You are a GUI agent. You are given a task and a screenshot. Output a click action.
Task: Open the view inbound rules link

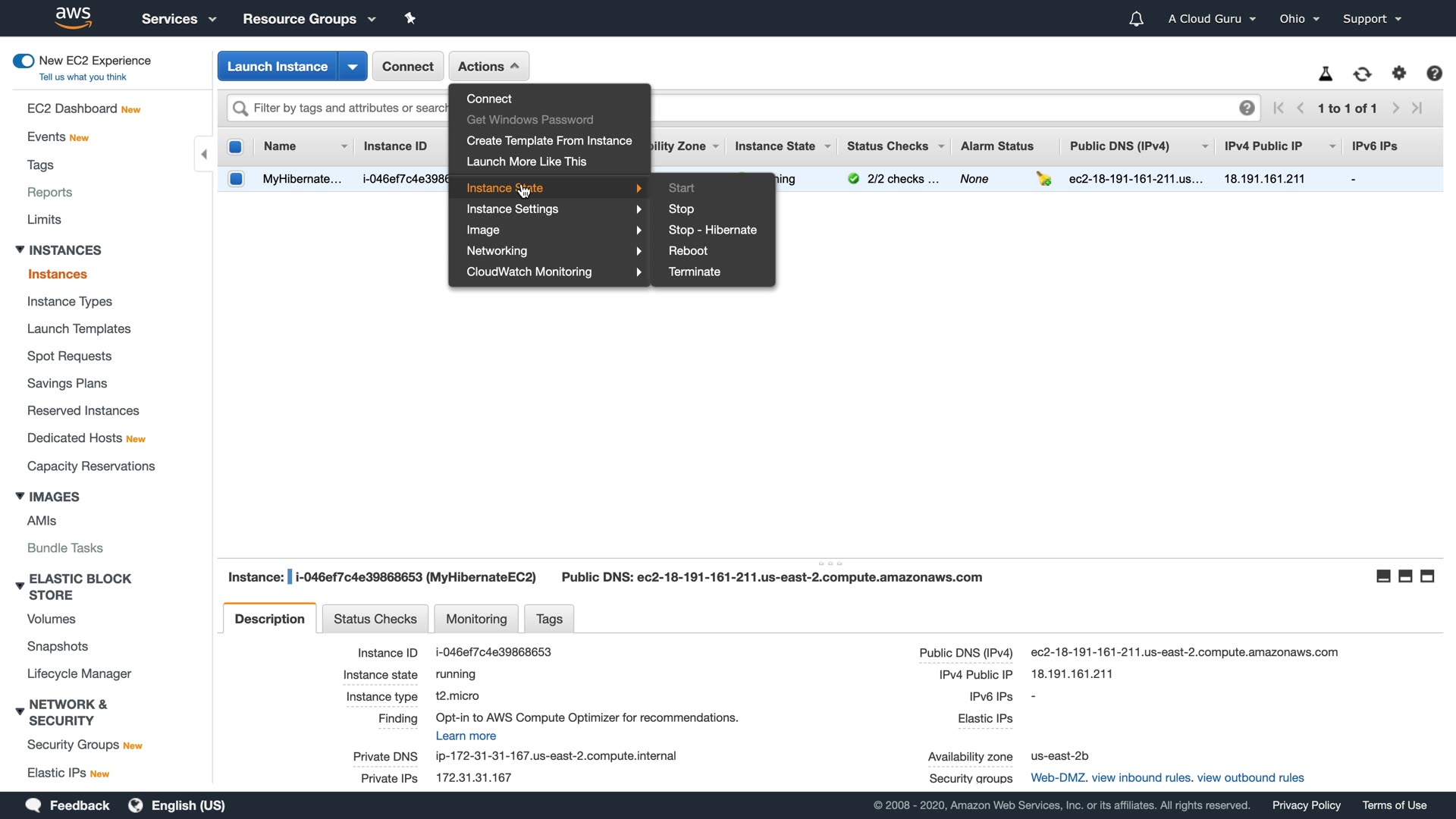(1141, 777)
